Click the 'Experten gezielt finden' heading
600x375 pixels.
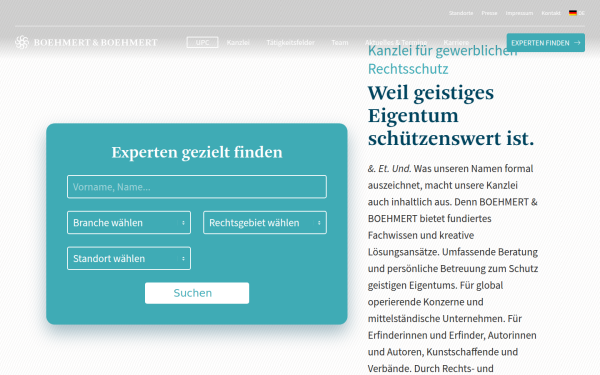click(197, 152)
